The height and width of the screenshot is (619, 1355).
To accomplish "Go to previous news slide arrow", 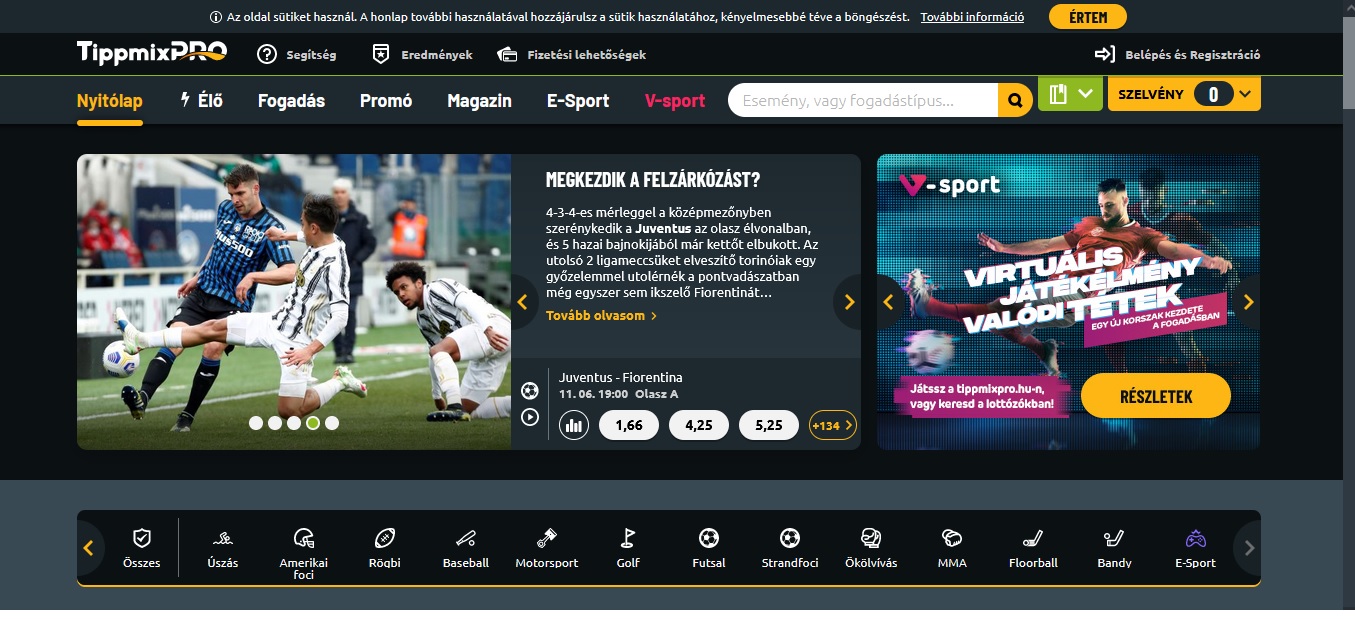I will pyautogui.click(x=522, y=302).
